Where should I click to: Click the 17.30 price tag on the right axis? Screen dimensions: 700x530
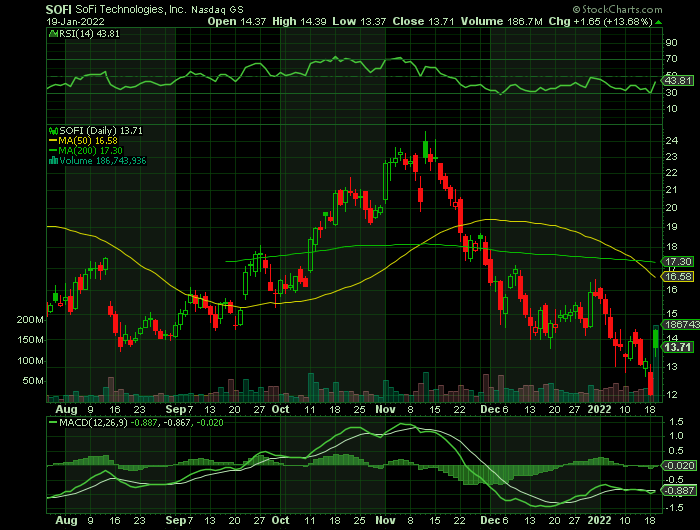tap(678, 262)
